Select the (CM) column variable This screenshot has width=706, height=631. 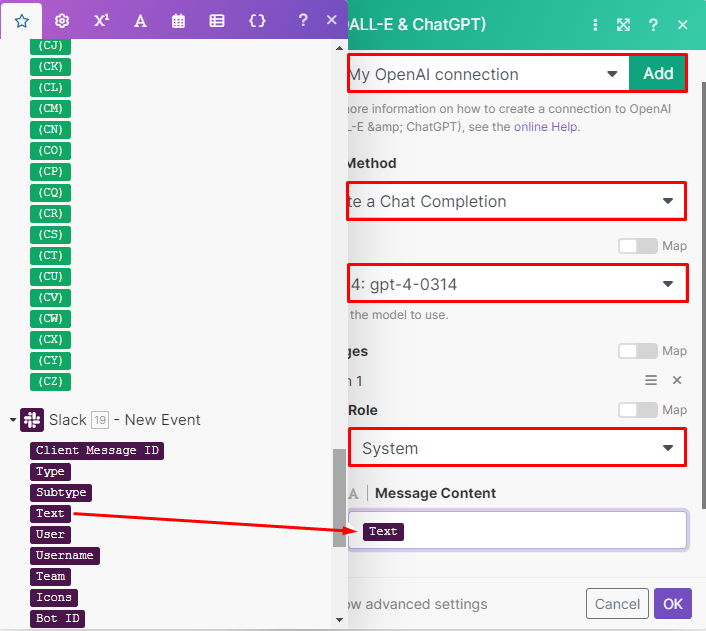(50, 109)
